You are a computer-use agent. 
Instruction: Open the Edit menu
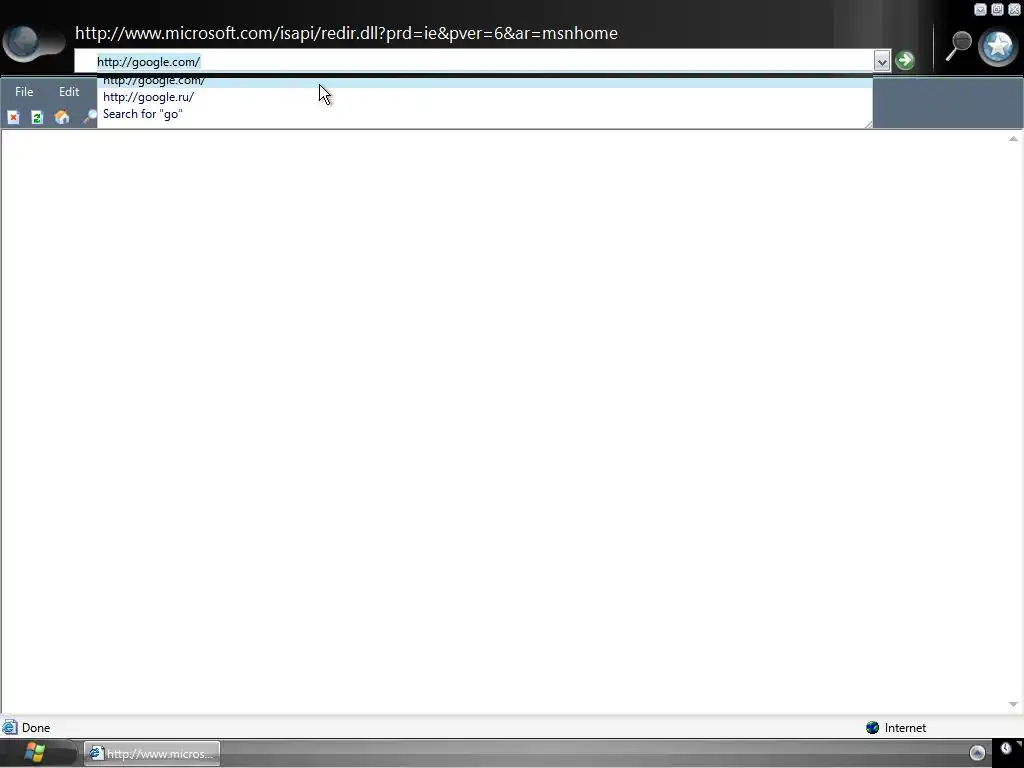(x=69, y=91)
